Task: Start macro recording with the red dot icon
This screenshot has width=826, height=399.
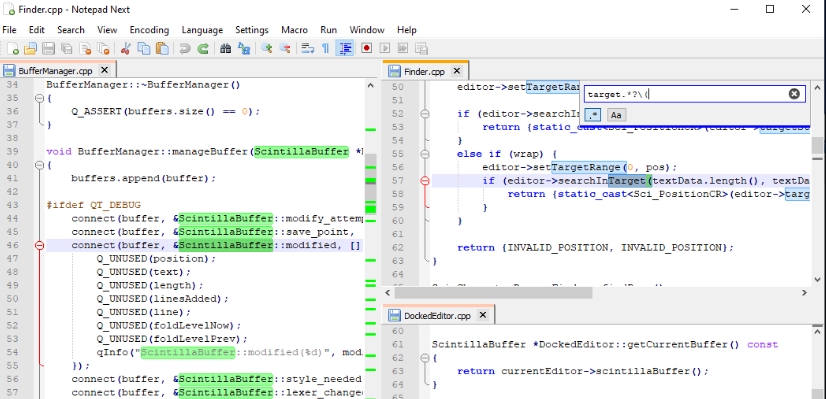Action: click(367, 48)
